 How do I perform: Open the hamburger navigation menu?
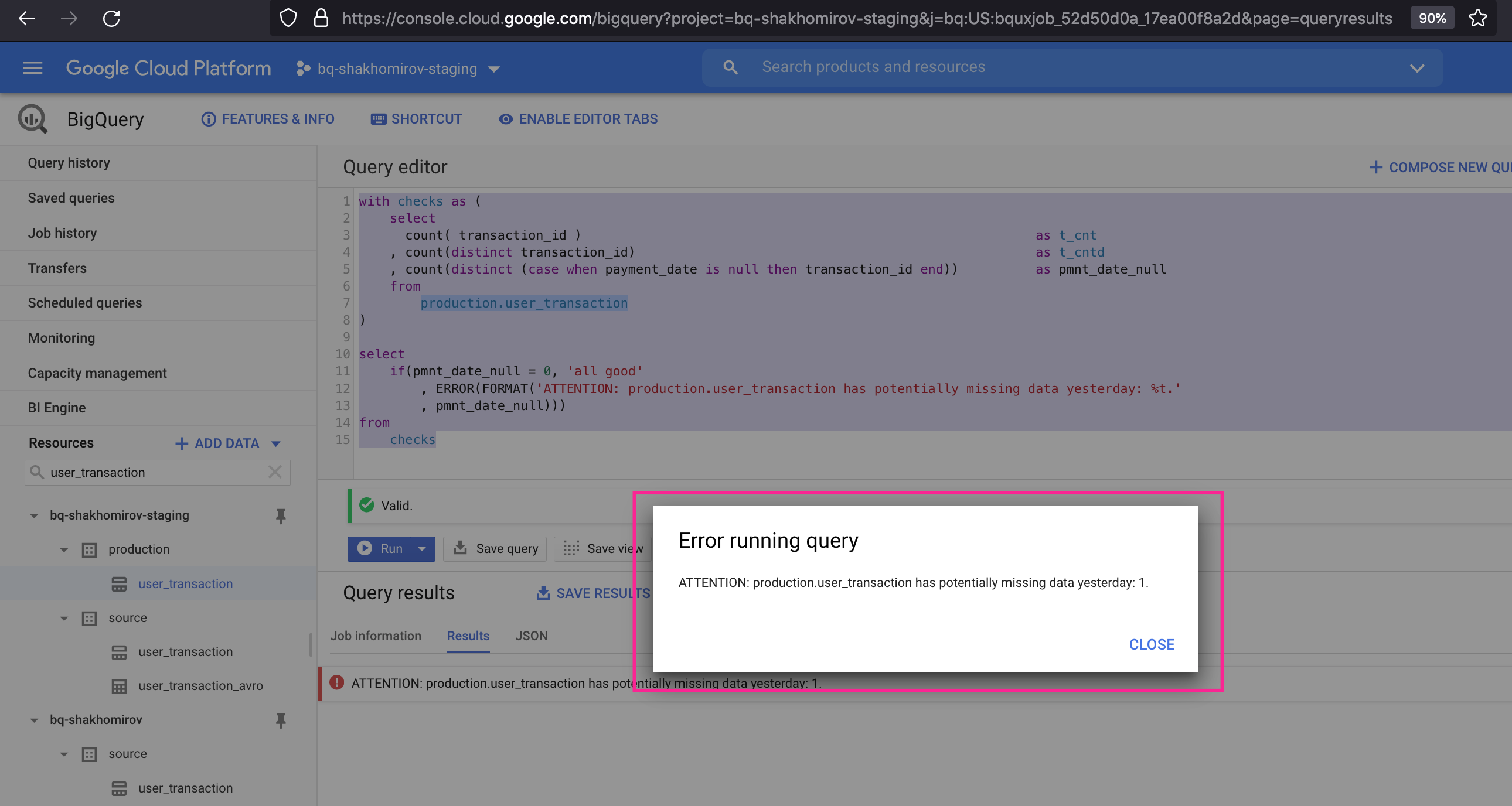[32, 68]
